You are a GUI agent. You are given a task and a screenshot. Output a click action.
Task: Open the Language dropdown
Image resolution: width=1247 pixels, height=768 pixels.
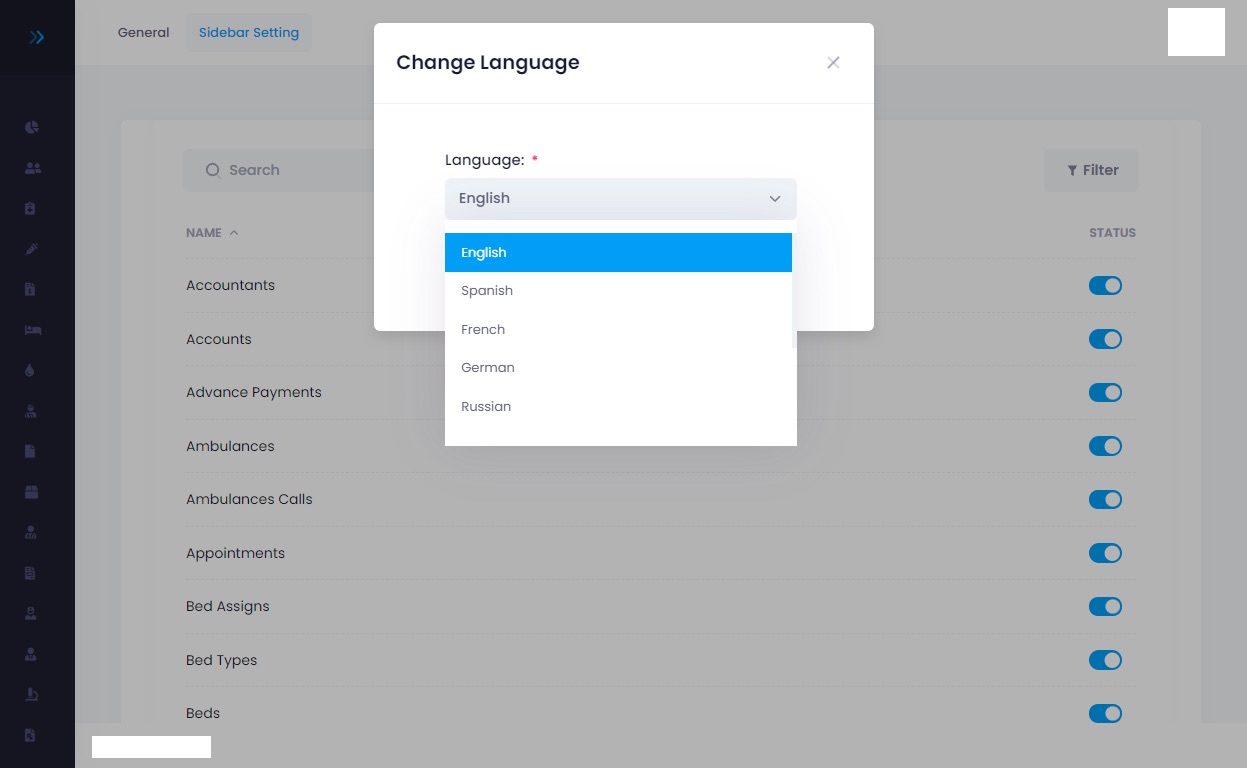point(620,198)
